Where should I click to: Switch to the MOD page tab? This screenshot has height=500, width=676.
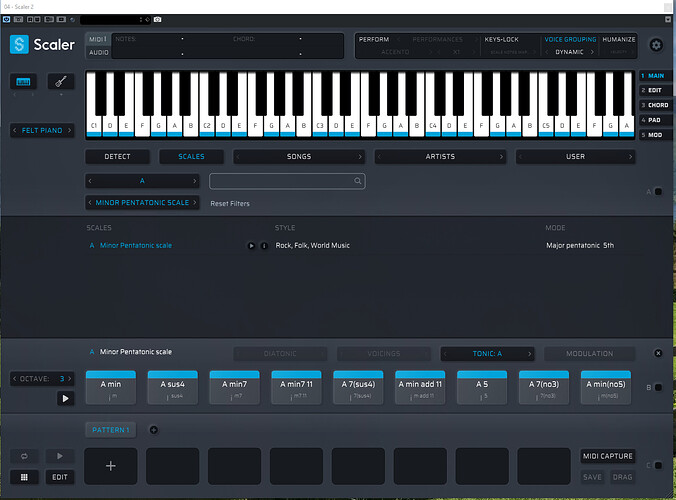tap(655, 135)
